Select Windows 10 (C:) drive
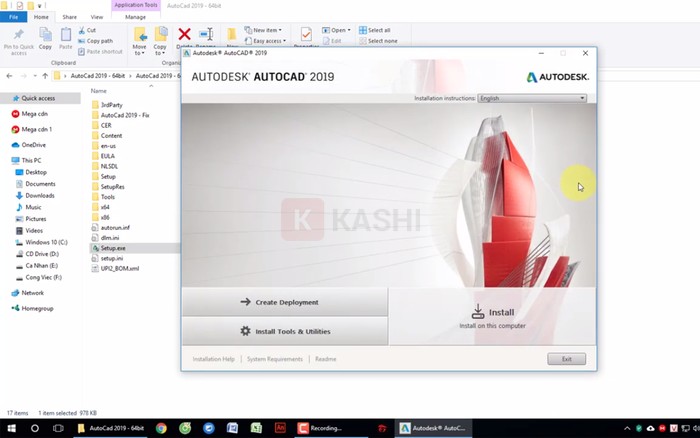This screenshot has height=438, width=700. [x=46, y=242]
